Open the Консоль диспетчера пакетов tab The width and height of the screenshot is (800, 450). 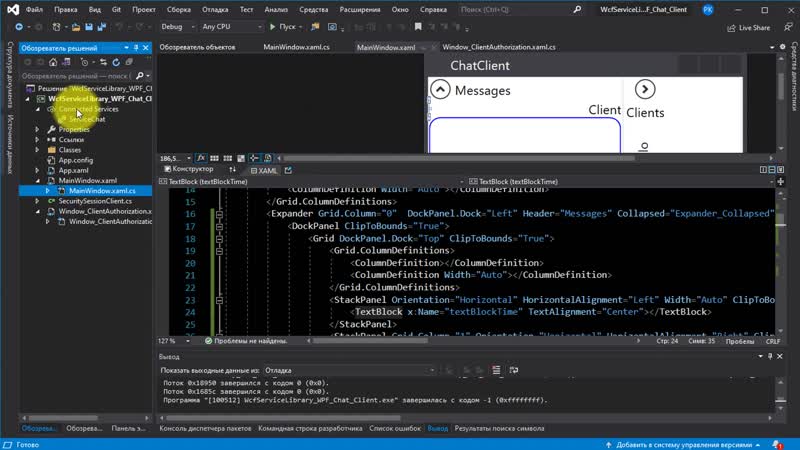[205, 429]
